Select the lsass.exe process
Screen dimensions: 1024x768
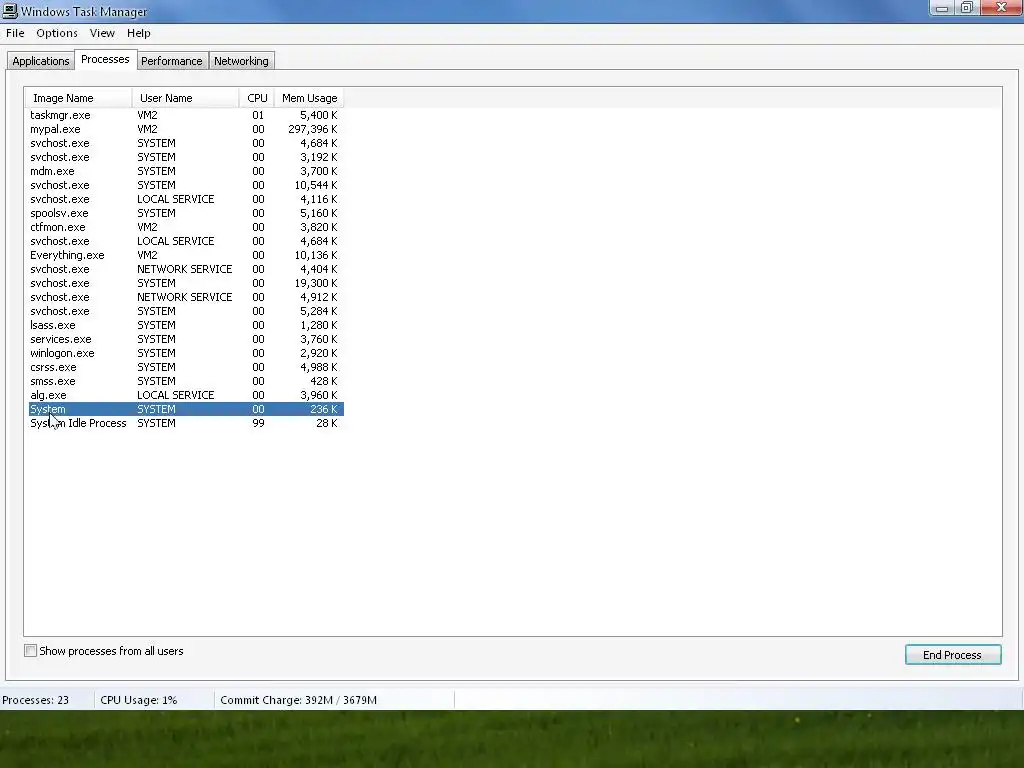tap(185, 325)
